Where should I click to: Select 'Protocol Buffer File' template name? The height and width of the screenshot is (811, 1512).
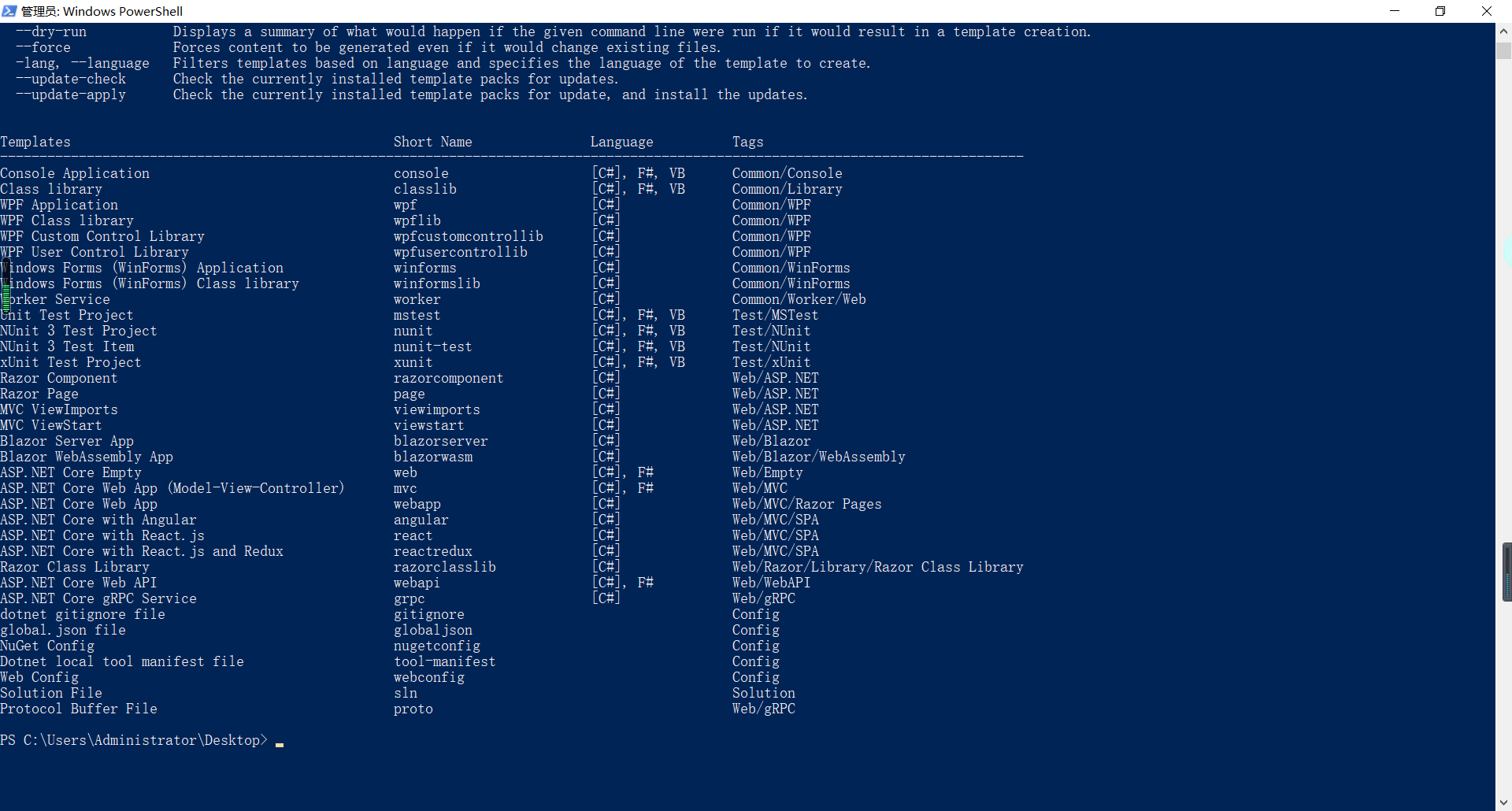click(x=79, y=709)
